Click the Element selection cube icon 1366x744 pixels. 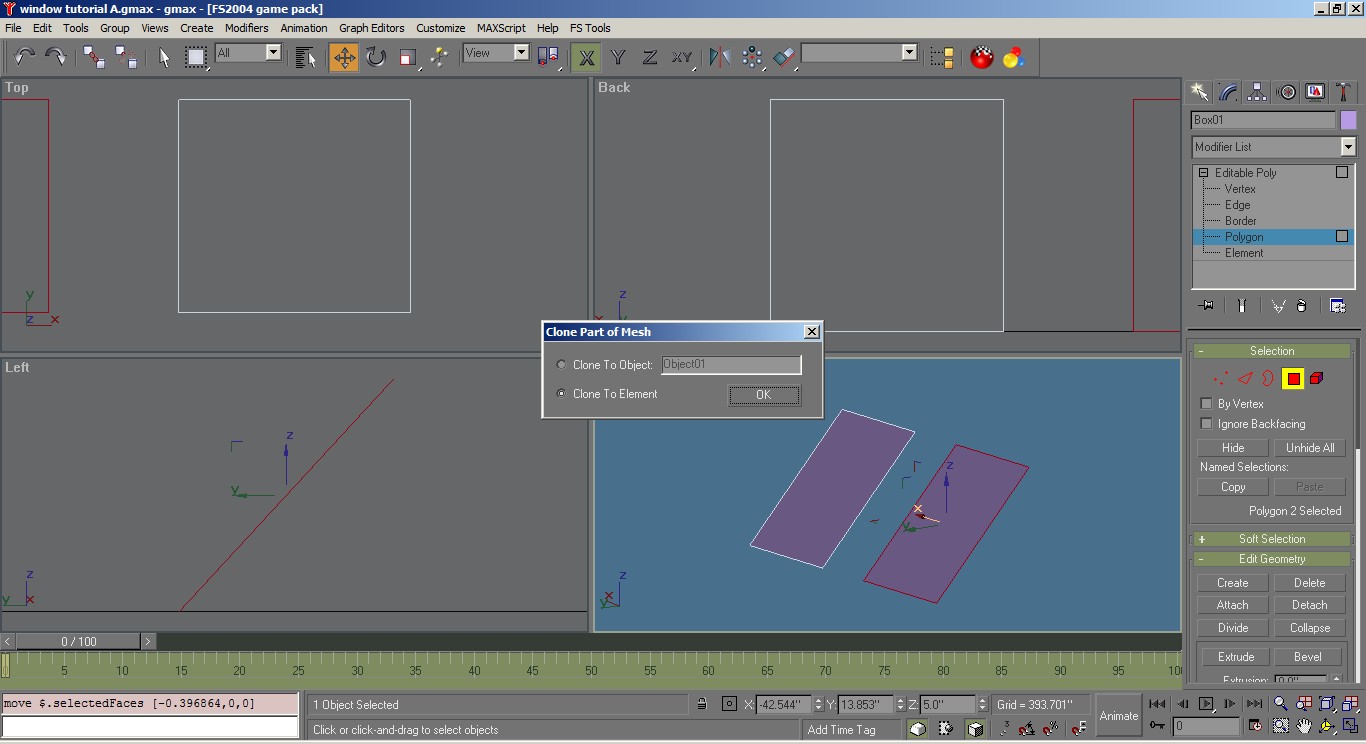1317,378
